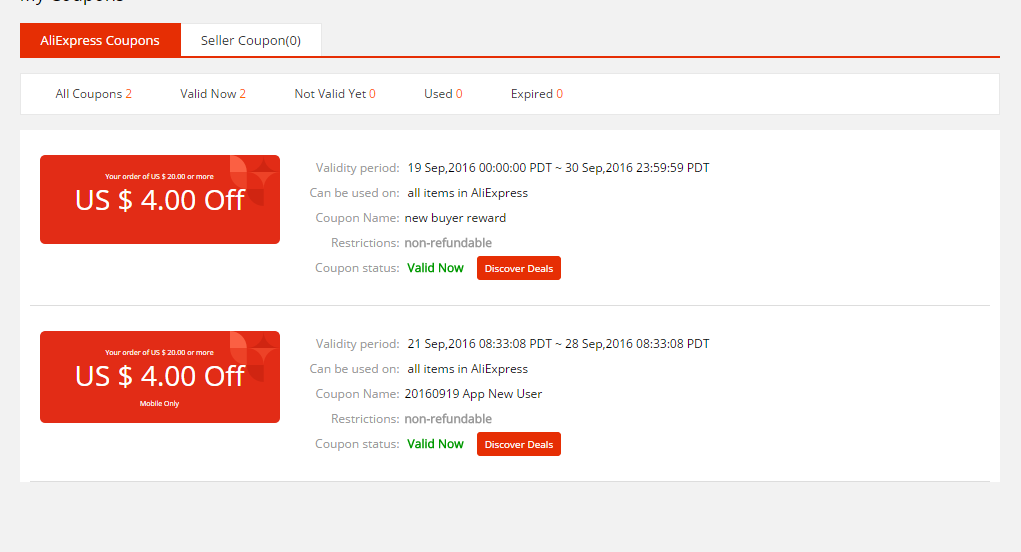Click 'Mobile Only' label on coupon card
The height and width of the screenshot is (552, 1021).
point(160,404)
